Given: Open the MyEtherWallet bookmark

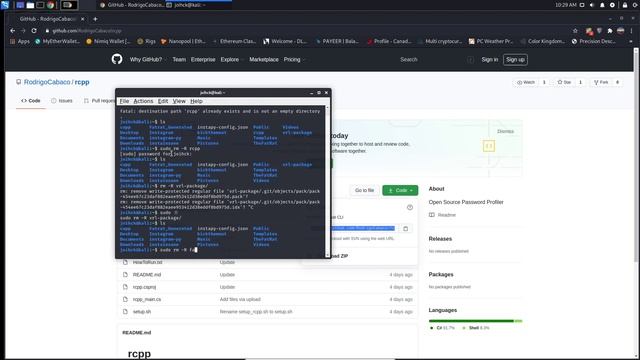Looking at the screenshot, I should 58,41.
